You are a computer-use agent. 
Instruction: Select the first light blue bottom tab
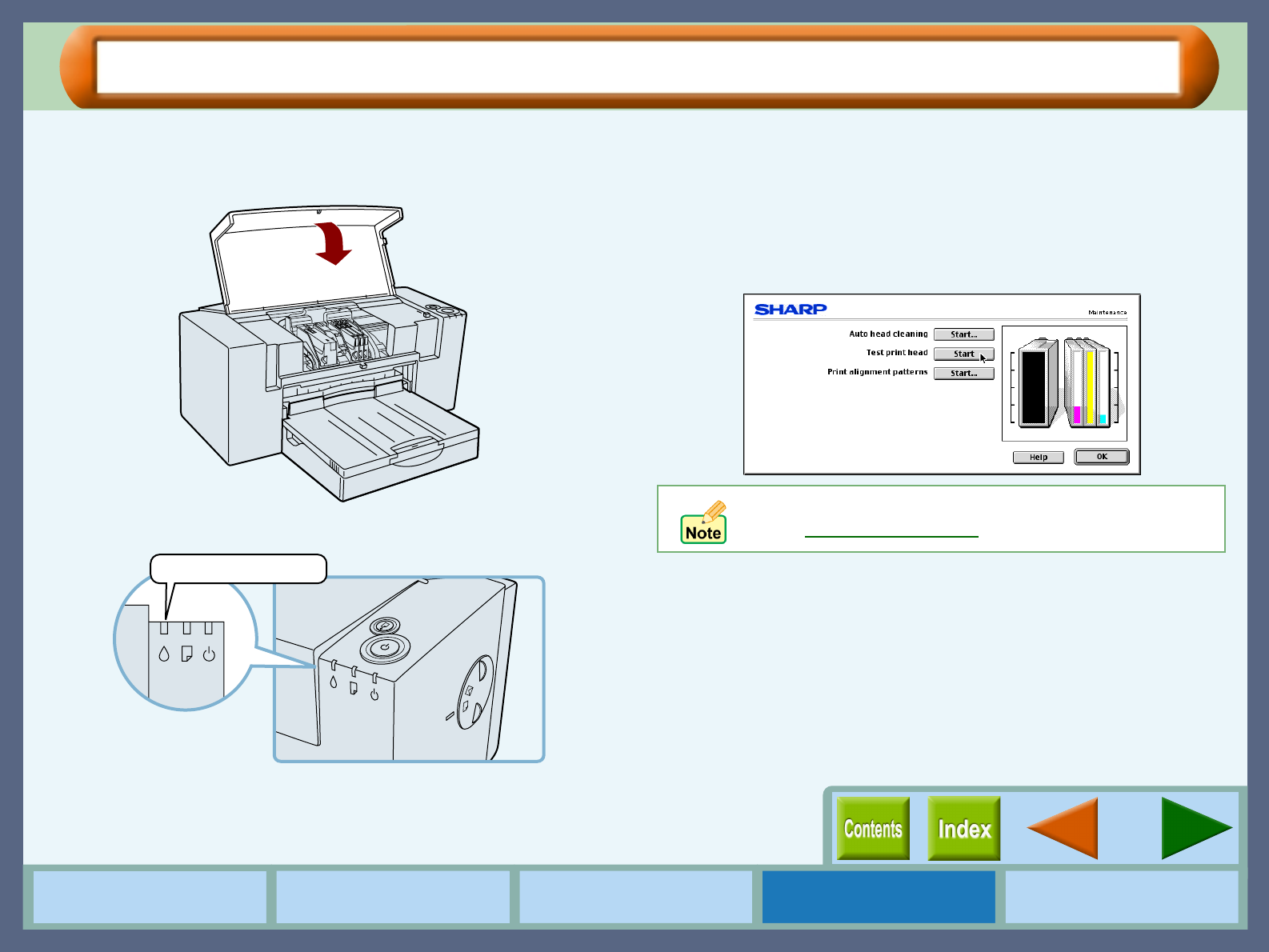click(x=150, y=897)
